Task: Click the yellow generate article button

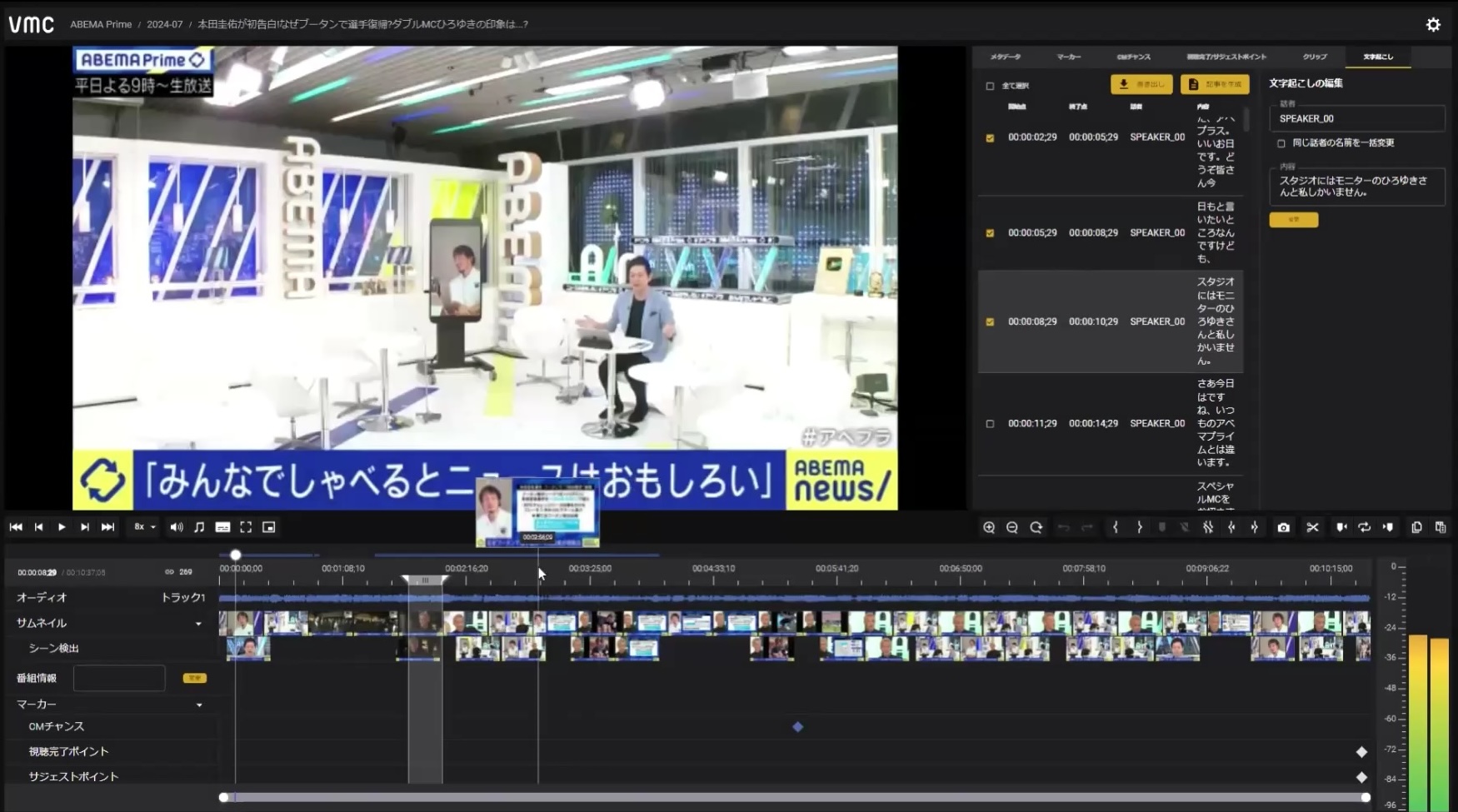Action: [x=1214, y=84]
